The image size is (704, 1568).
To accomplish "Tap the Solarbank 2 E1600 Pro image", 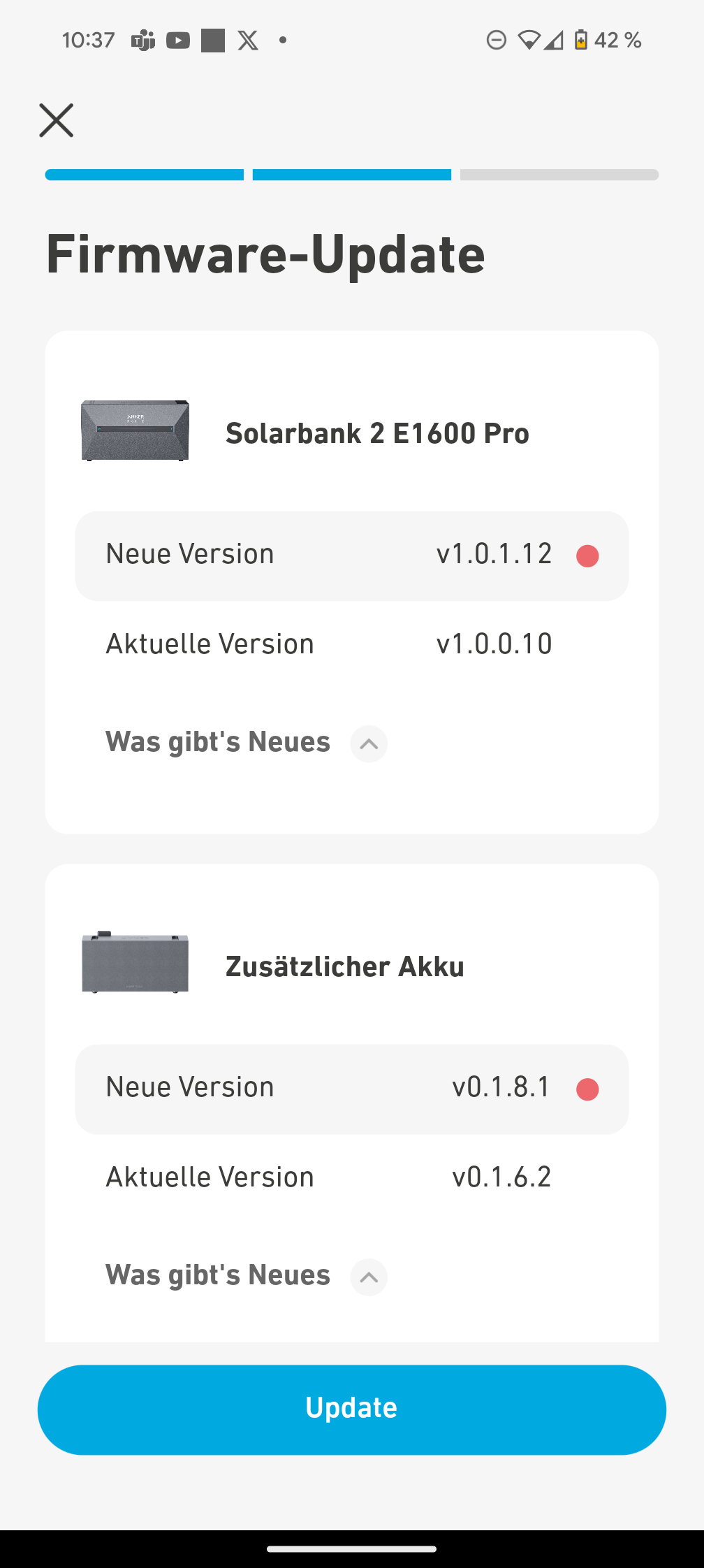I will click(135, 430).
